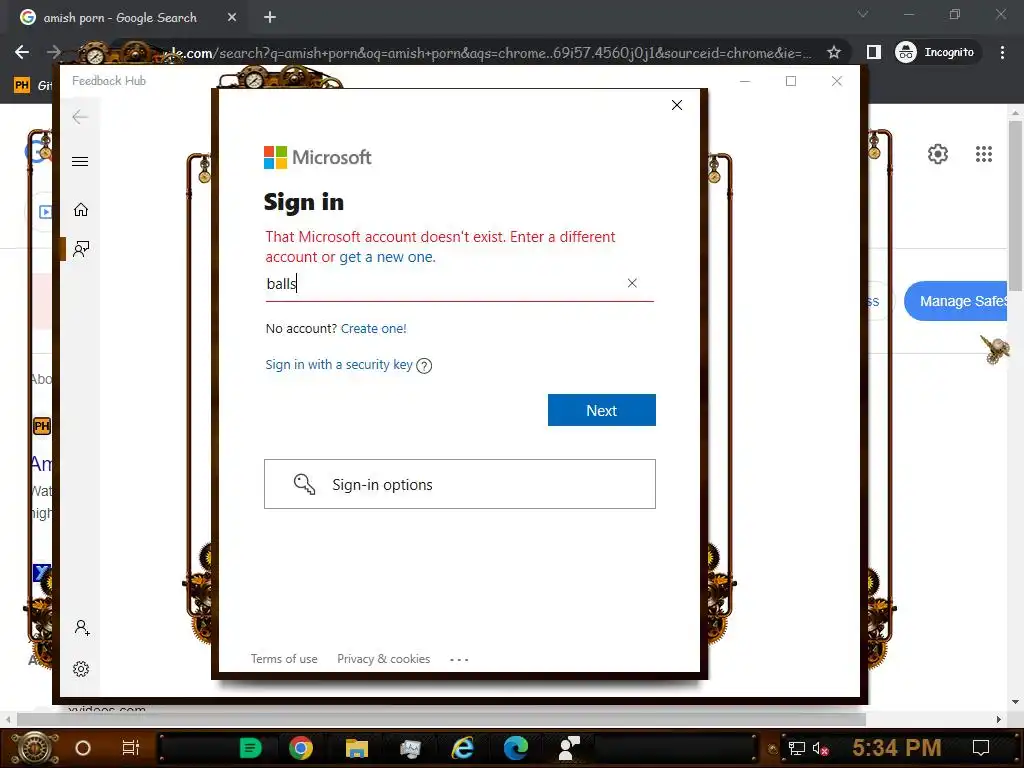Open a new Chrome tab
The height and width of the screenshot is (768, 1024).
pos(270,18)
